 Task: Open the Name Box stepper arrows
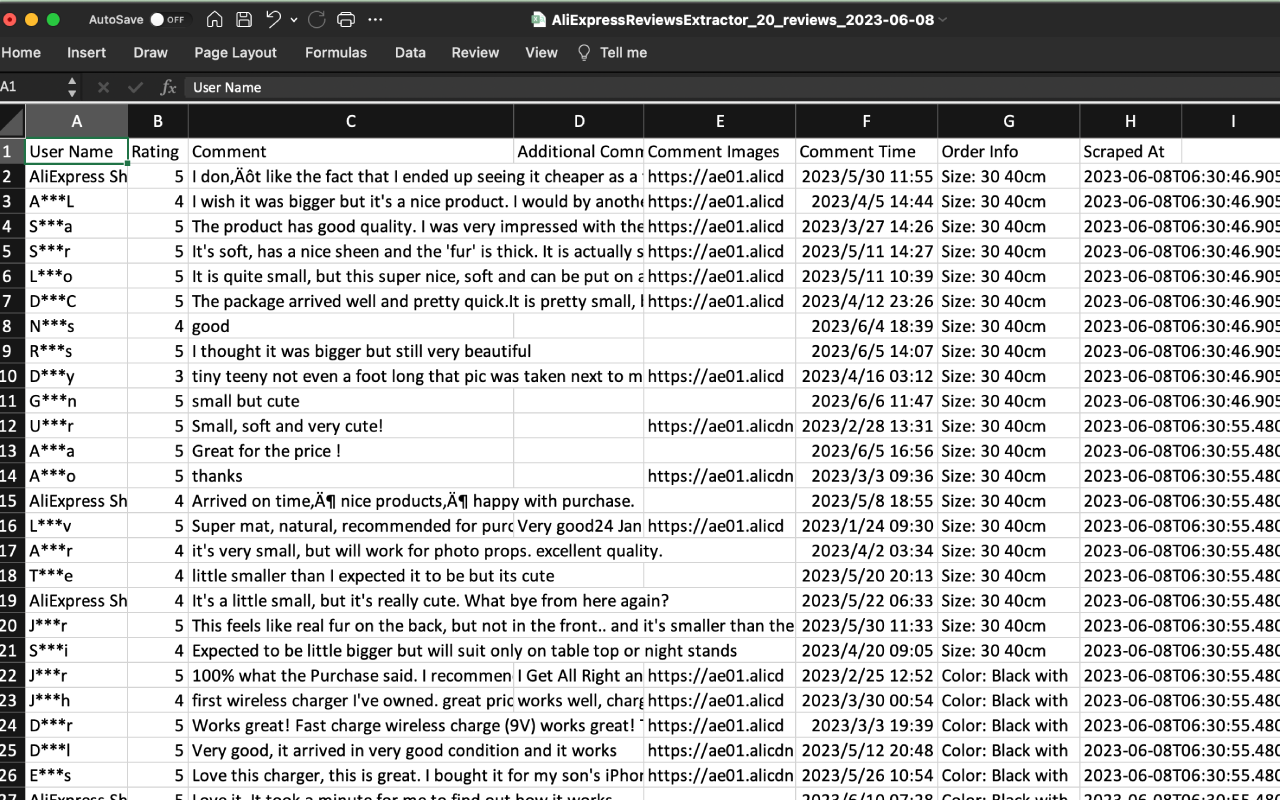click(x=72, y=87)
